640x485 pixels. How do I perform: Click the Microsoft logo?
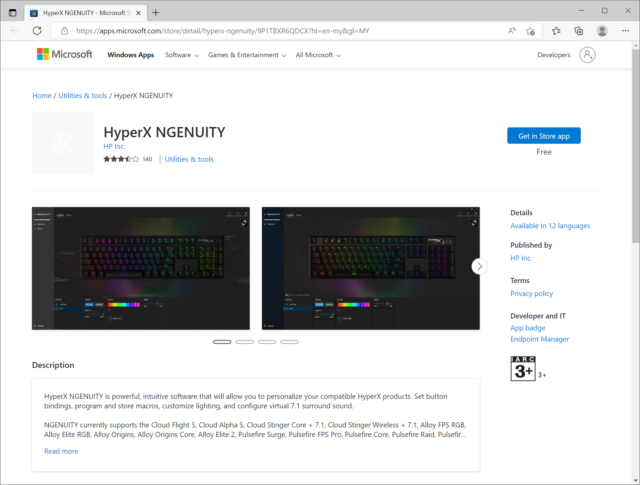[x=64, y=54]
